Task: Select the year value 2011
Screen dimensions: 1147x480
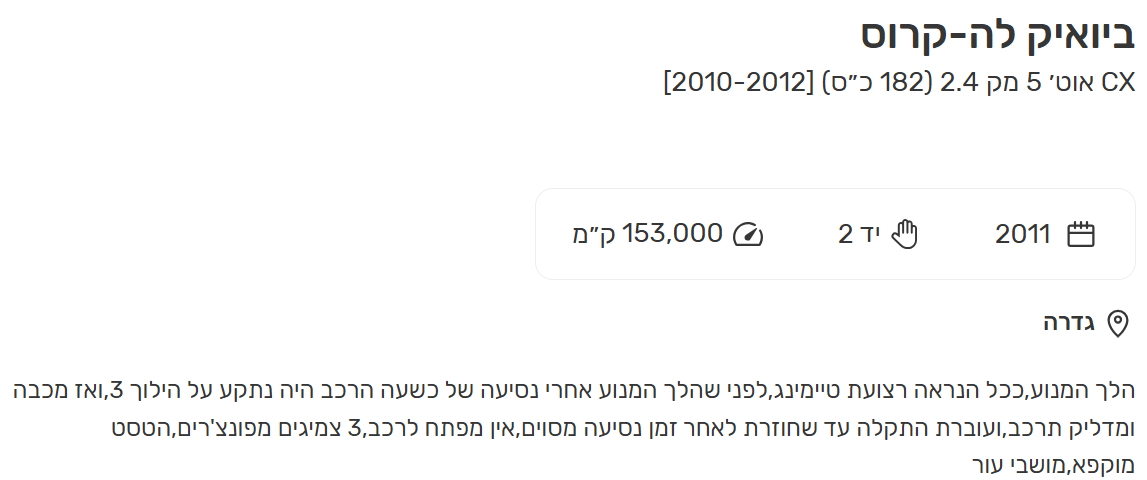Action: [1022, 235]
